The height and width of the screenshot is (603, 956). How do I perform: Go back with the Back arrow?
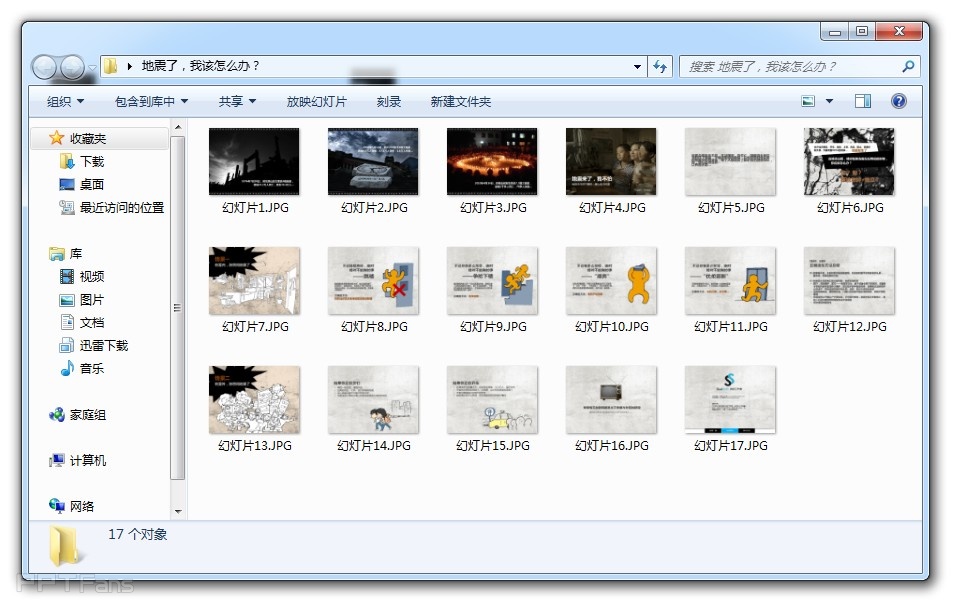45,67
